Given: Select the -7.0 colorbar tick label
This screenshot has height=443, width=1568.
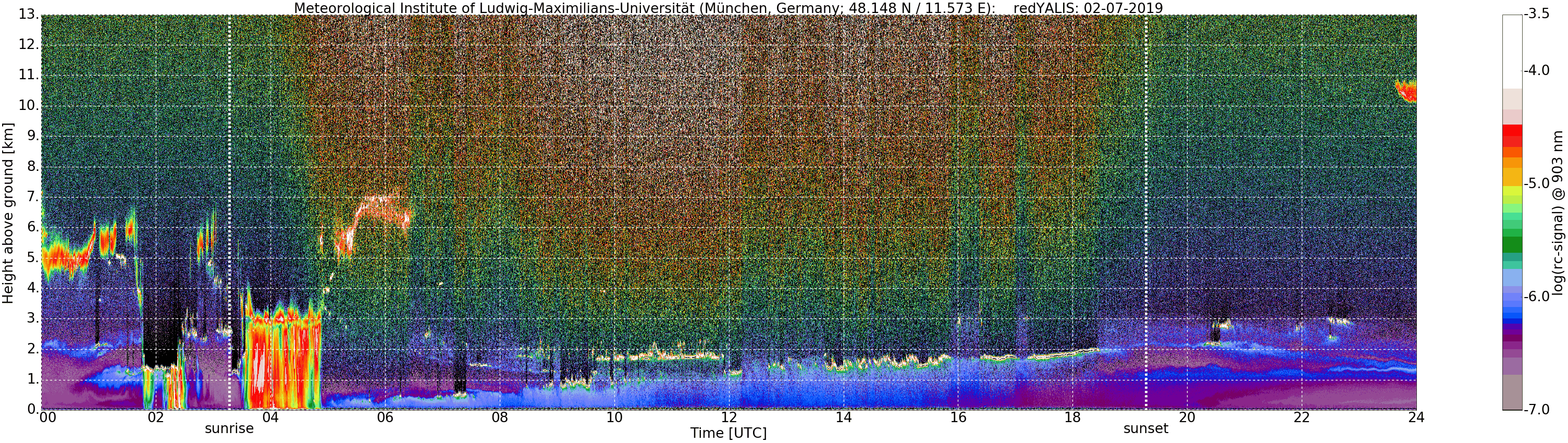Looking at the screenshot, I should click(1537, 410).
